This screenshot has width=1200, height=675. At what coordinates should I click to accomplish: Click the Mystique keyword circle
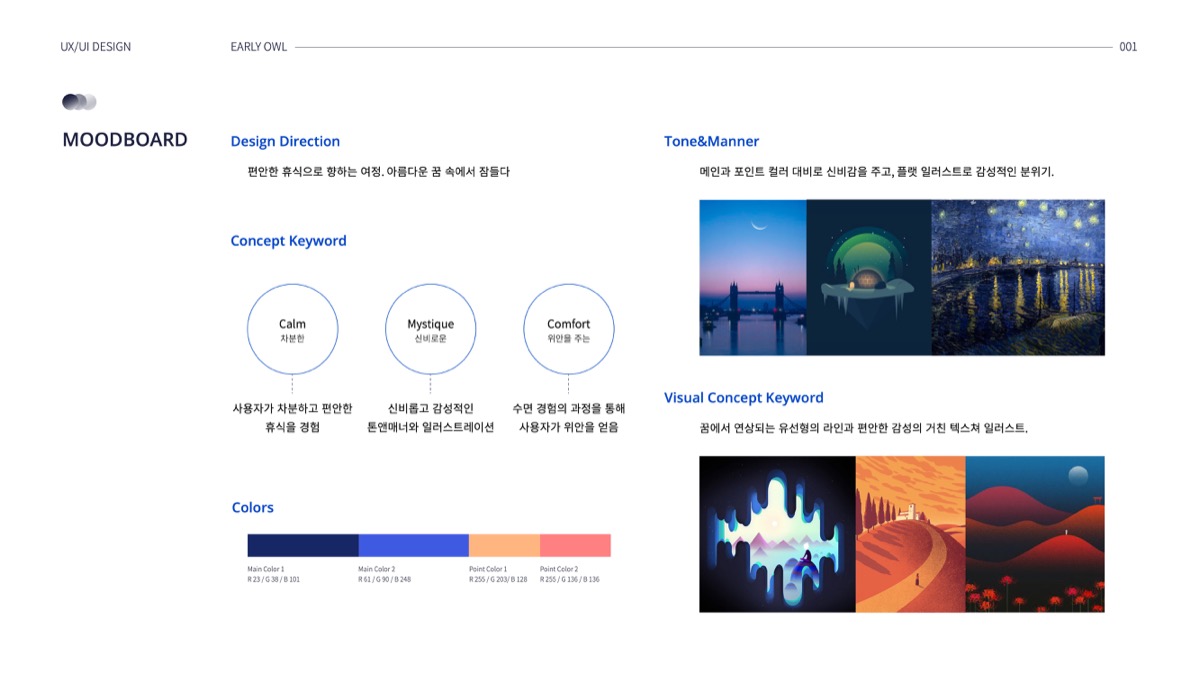[430, 329]
